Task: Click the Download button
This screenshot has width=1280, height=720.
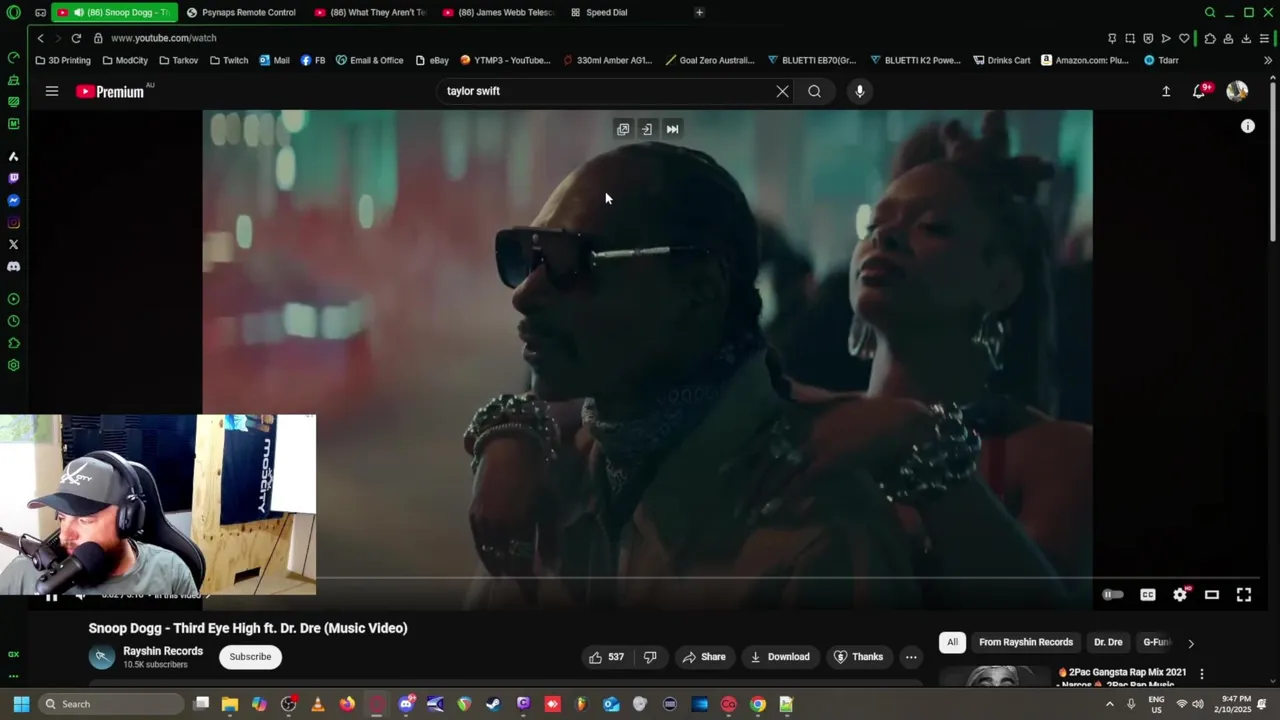Action: tap(780, 657)
